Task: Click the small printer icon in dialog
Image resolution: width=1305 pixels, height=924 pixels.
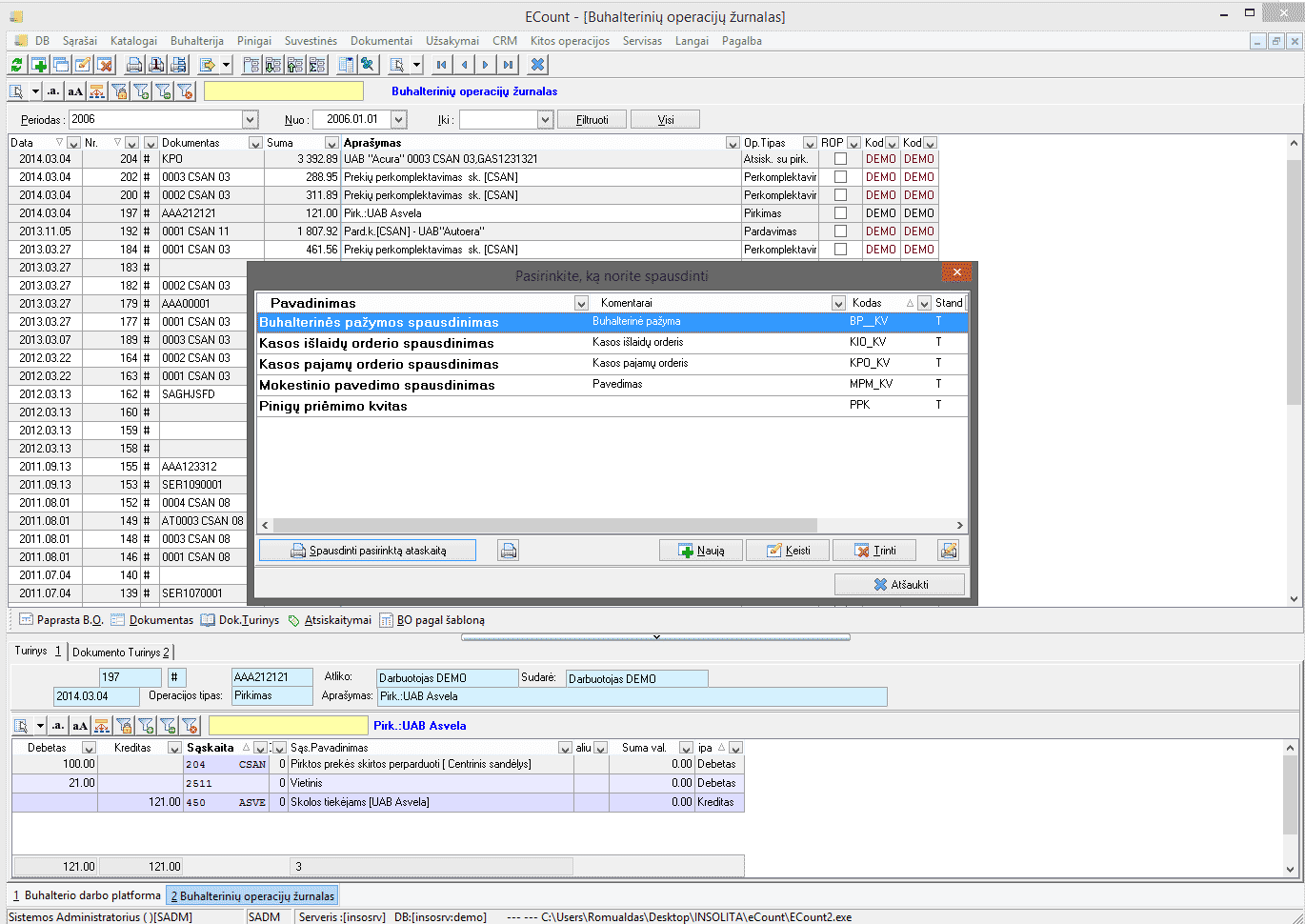Action: [509, 551]
